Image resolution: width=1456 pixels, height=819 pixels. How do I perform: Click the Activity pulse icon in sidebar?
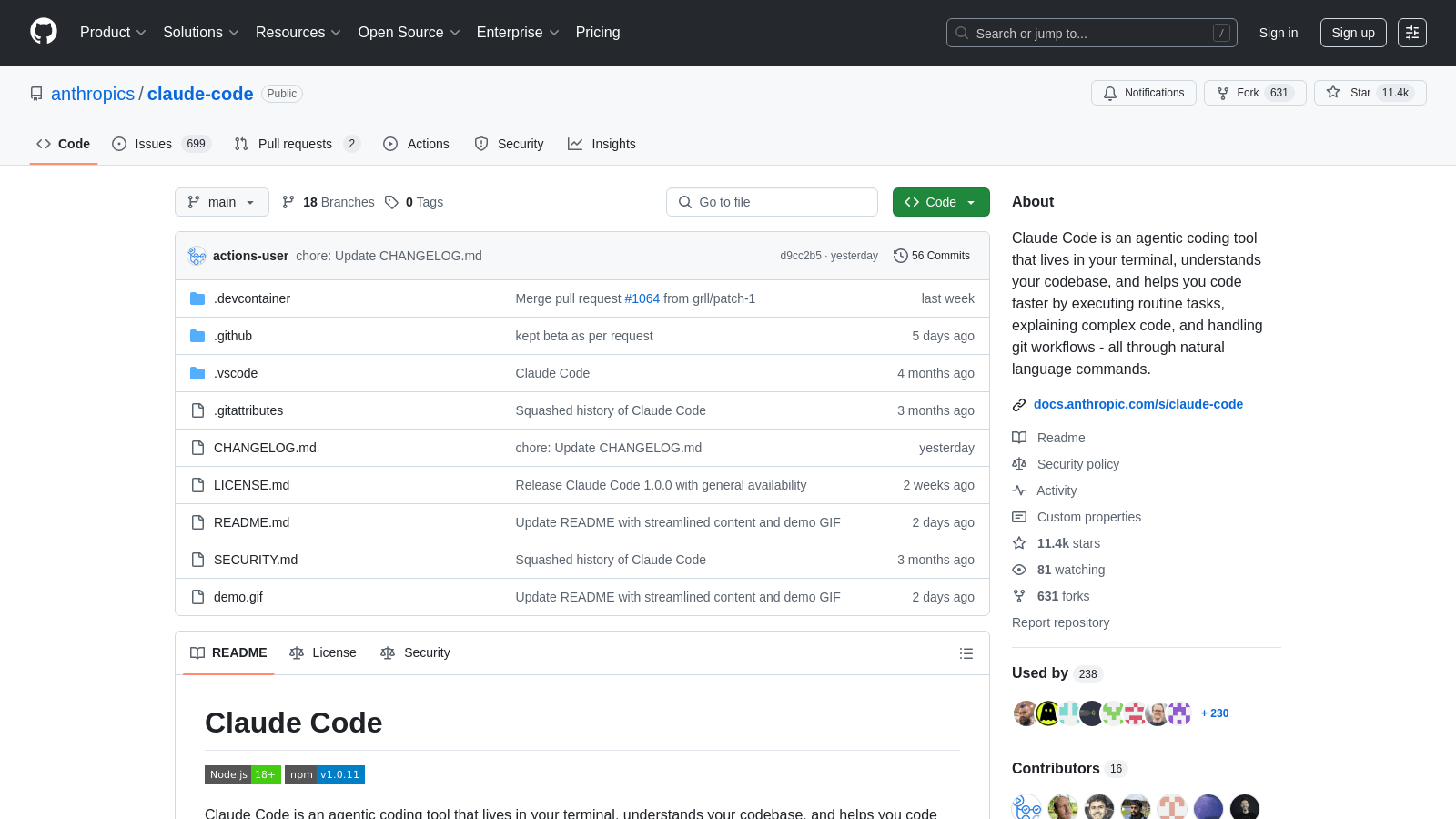point(1018,490)
